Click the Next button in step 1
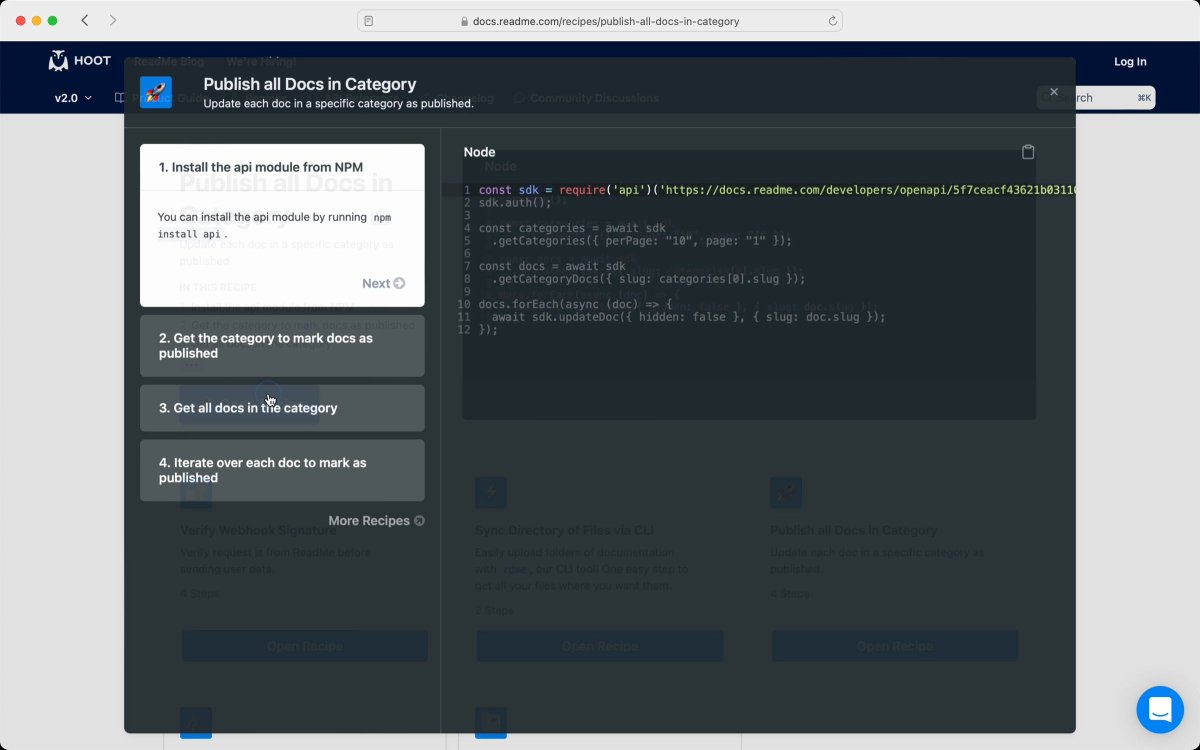1200x750 pixels. tap(383, 283)
